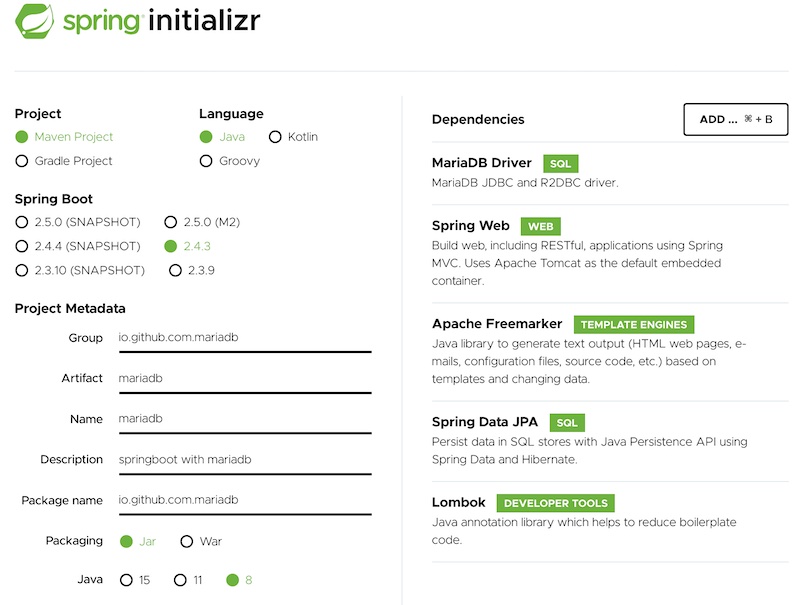This screenshot has width=800, height=605.
Task: Click the SQL tag beside MariaDB Driver
Action: (561, 164)
